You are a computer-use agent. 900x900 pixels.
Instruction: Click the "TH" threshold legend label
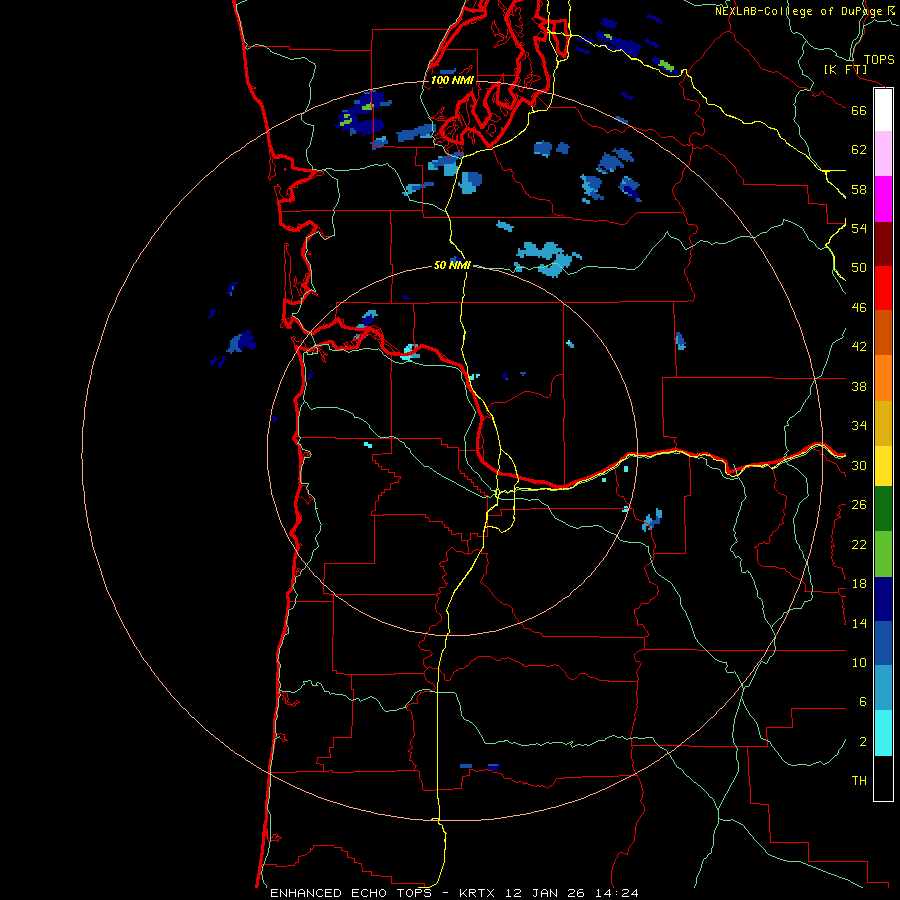(859, 781)
